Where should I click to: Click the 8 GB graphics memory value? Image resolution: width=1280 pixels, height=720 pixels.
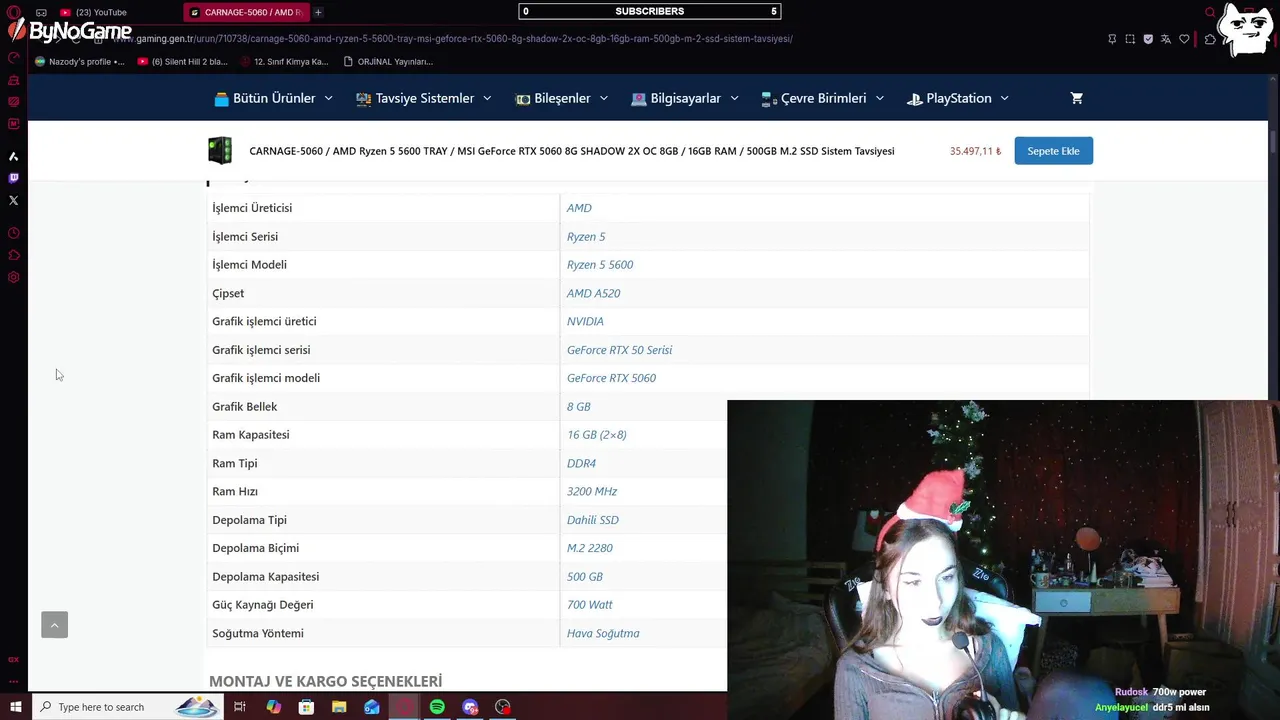(579, 407)
